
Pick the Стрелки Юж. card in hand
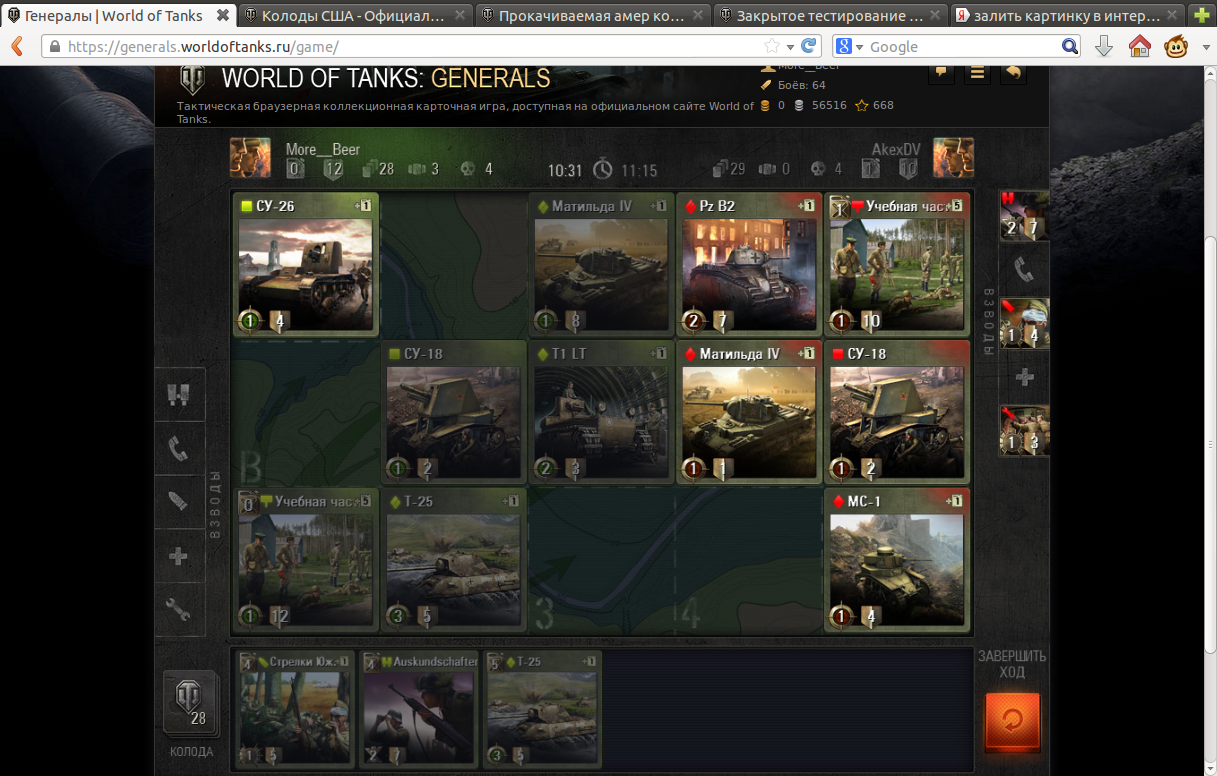tap(294, 710)
